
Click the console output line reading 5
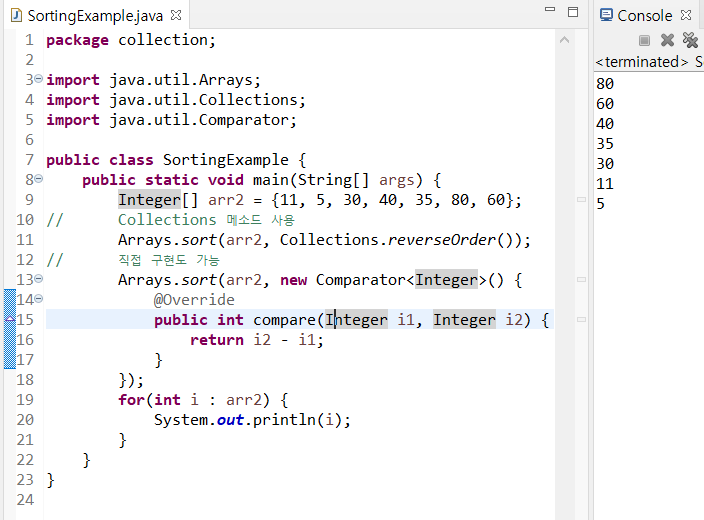601,204
